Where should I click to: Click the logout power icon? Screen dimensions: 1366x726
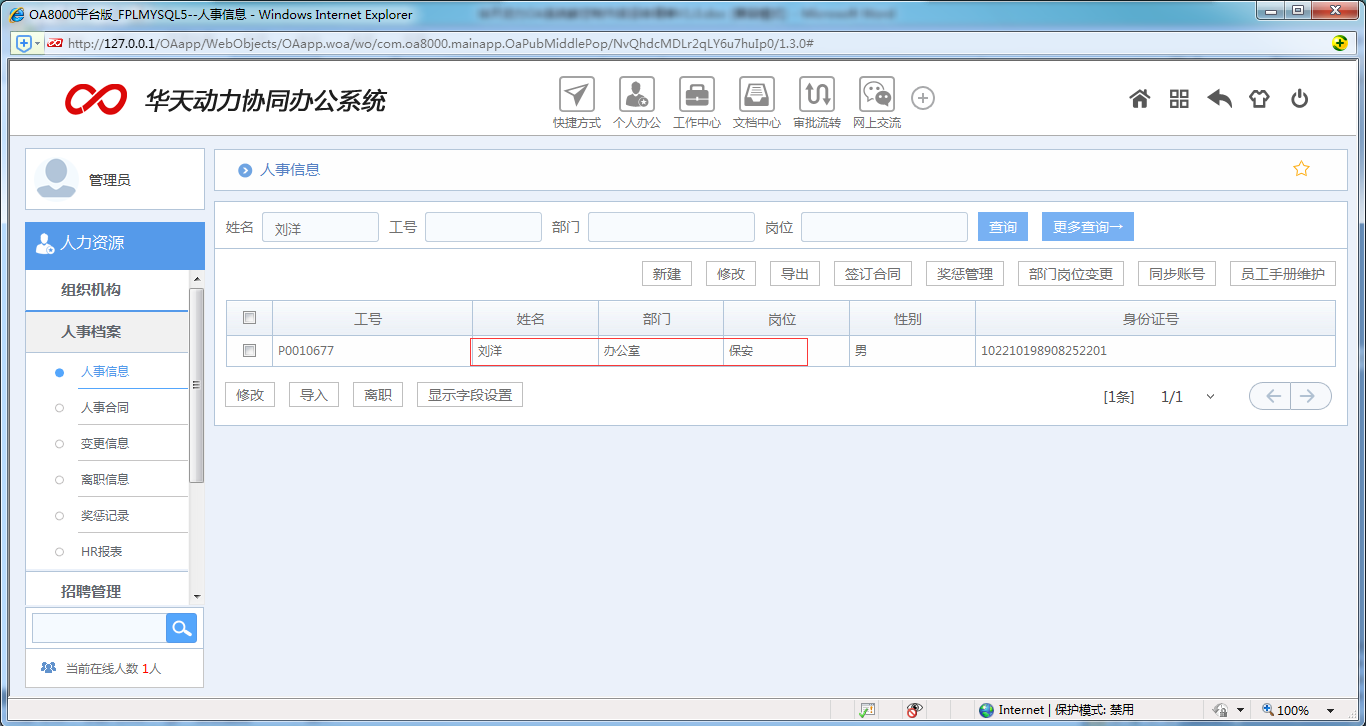click(1299, 99)
